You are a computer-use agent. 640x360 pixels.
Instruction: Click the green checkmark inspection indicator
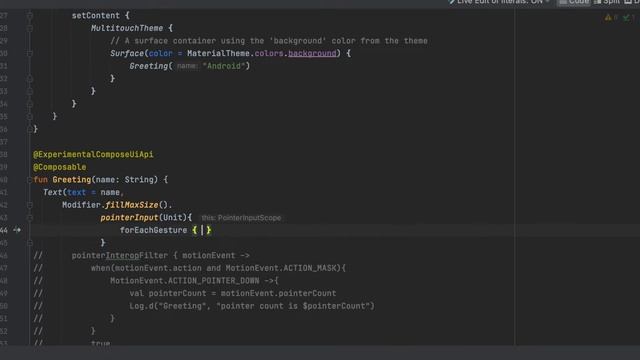pos(628,18)
